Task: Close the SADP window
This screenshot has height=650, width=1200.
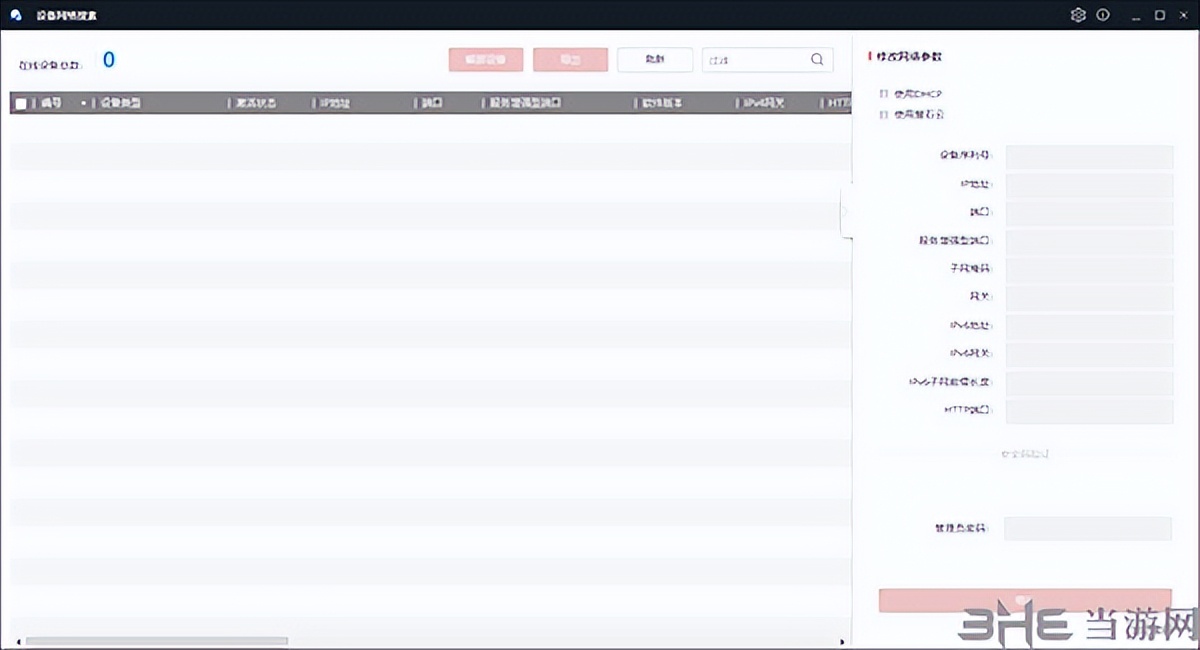Action: coord(1183,15)
